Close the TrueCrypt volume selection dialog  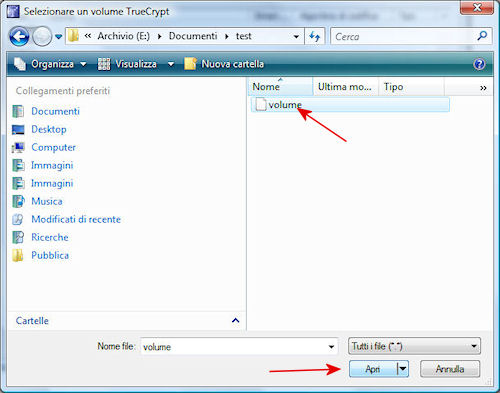point(477,7)
